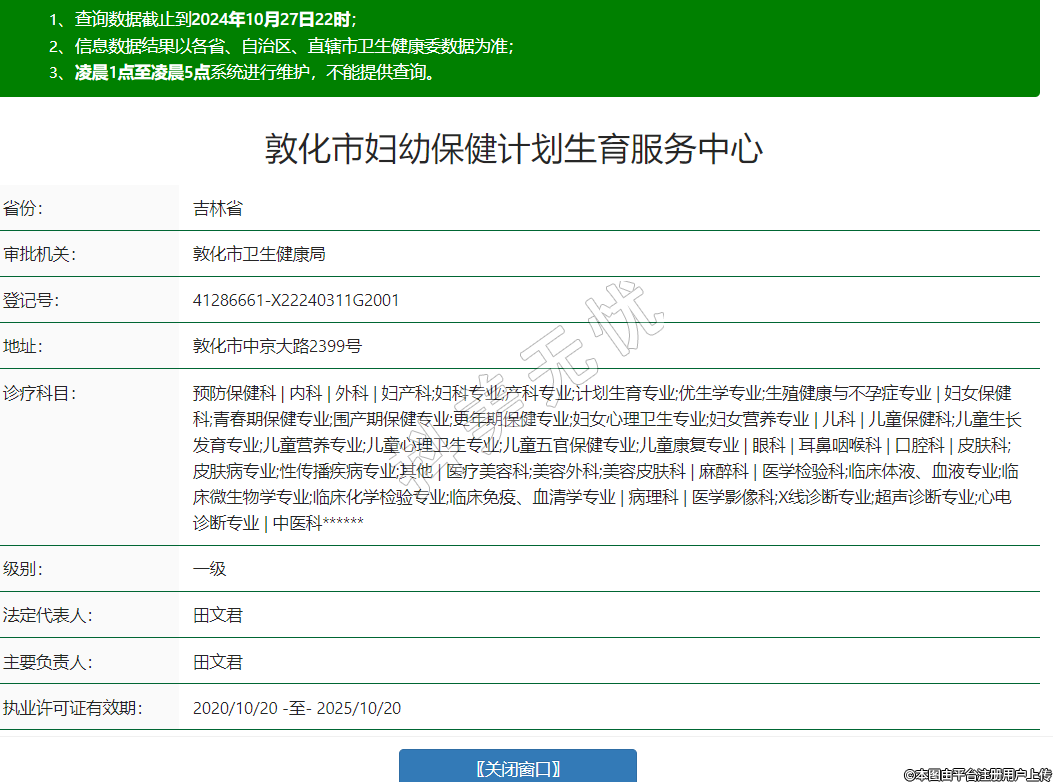Click the 中医科****** text in department list
Image resolution: width=1053 pixels, height=782 pixels.
[318, 523]
